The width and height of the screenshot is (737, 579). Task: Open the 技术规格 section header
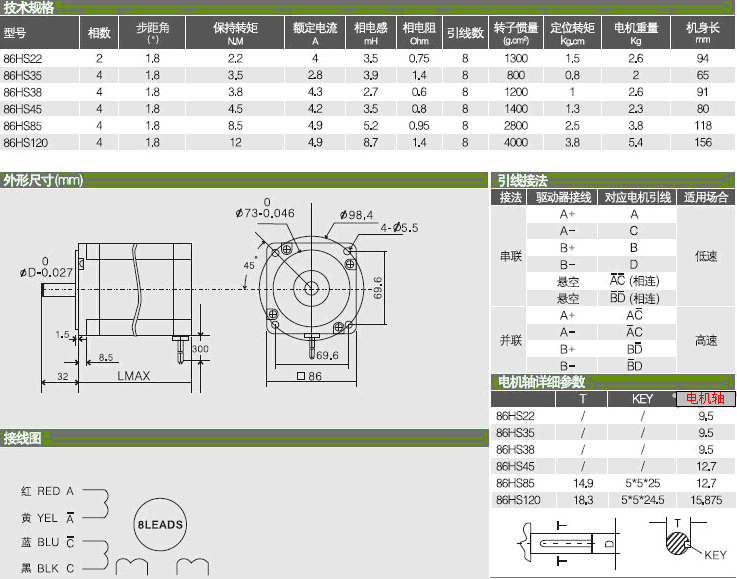[x=29, y=8]
